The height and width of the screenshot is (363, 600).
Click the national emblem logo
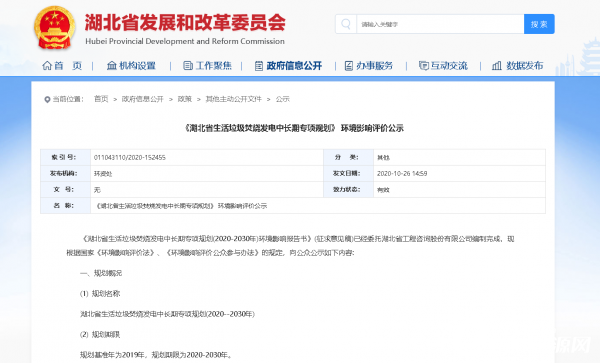point(54,28)
